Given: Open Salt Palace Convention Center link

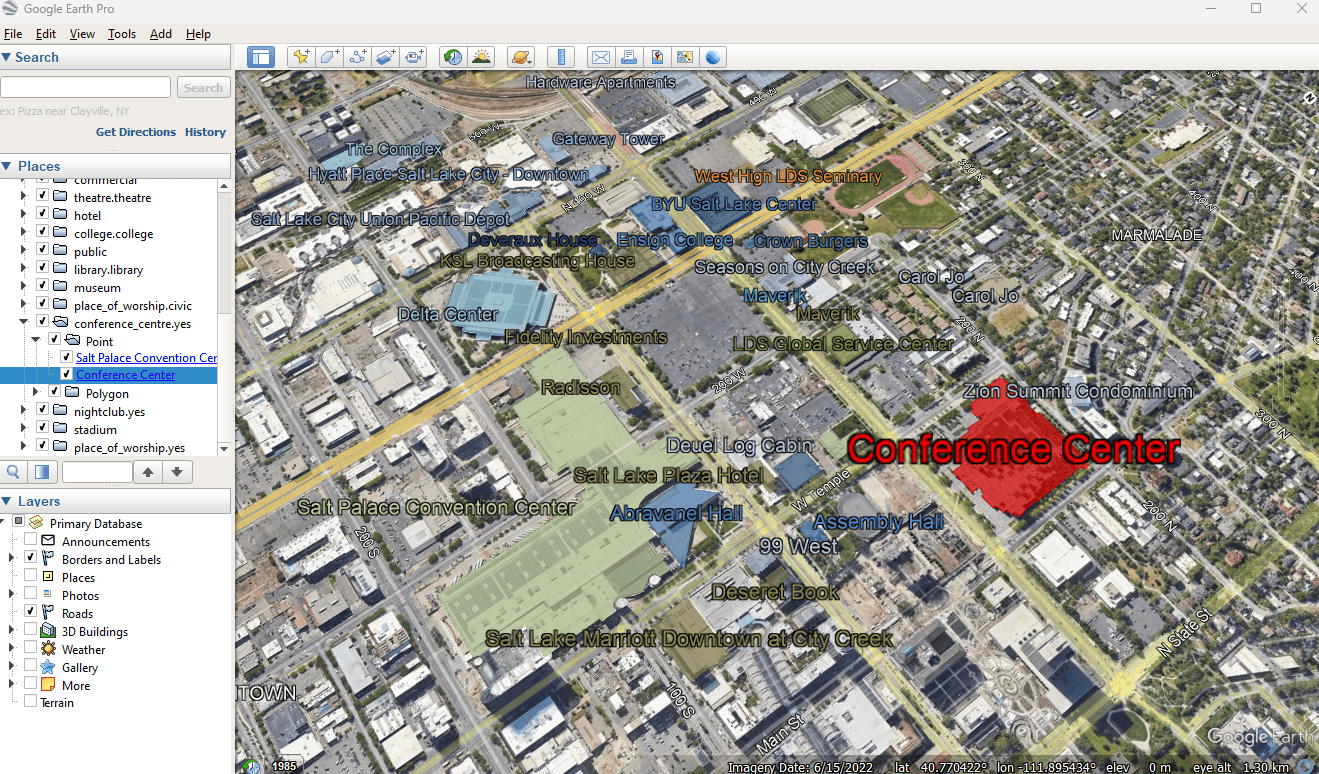Looking at the screenshot, I should pos(146,357).
